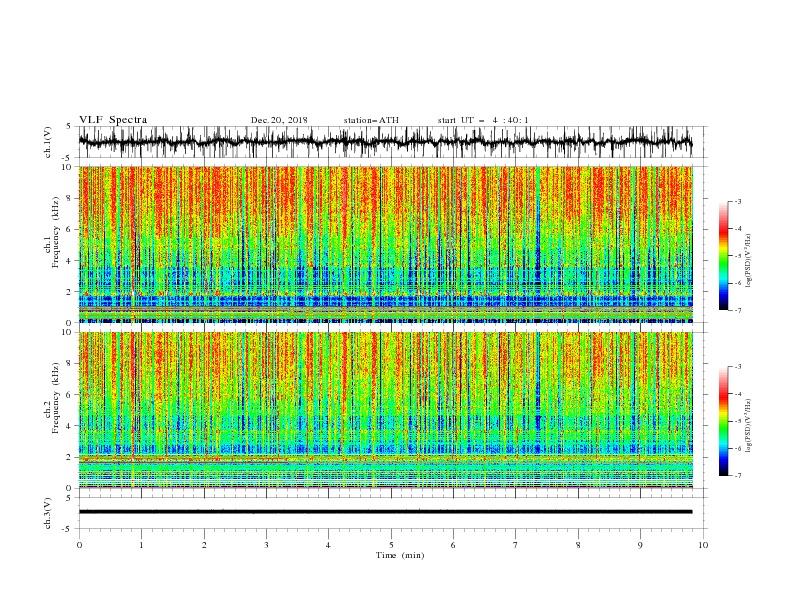The width and height of the screenshot is (792, 612).
Task: Click the ch.1 PSD color scale bar
Action: (x=723, y=256)
